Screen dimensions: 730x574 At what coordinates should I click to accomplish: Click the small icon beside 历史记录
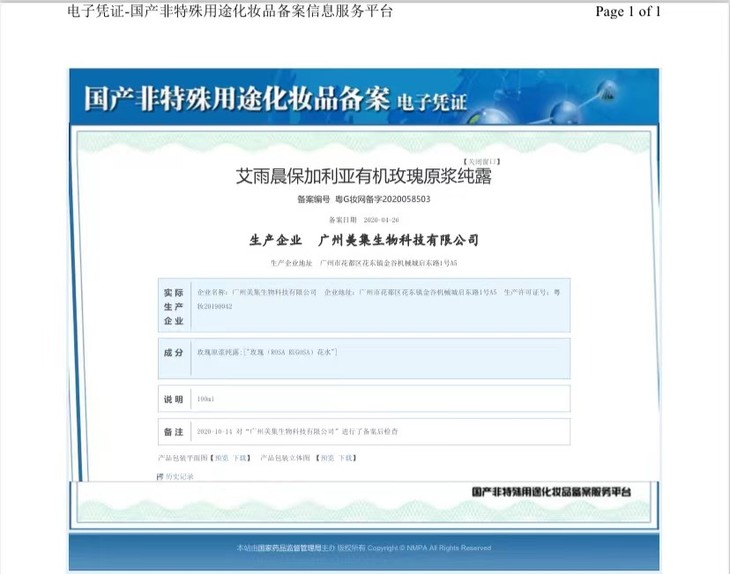160,477
